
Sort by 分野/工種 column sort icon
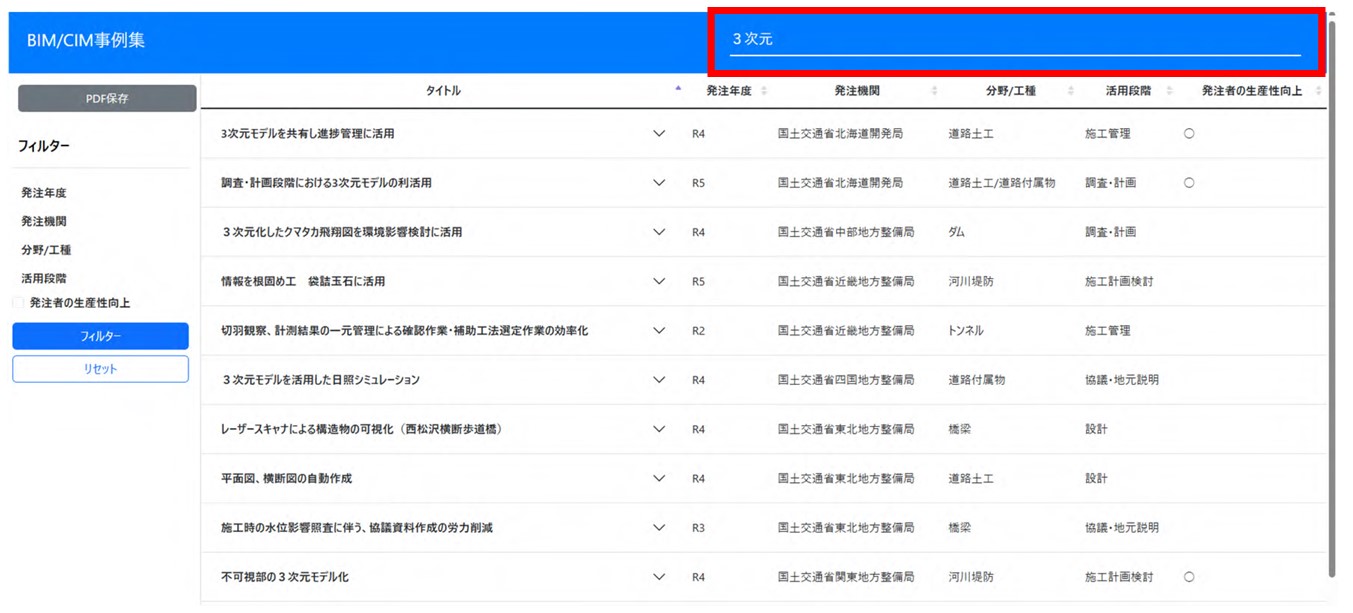[1070, 91]
